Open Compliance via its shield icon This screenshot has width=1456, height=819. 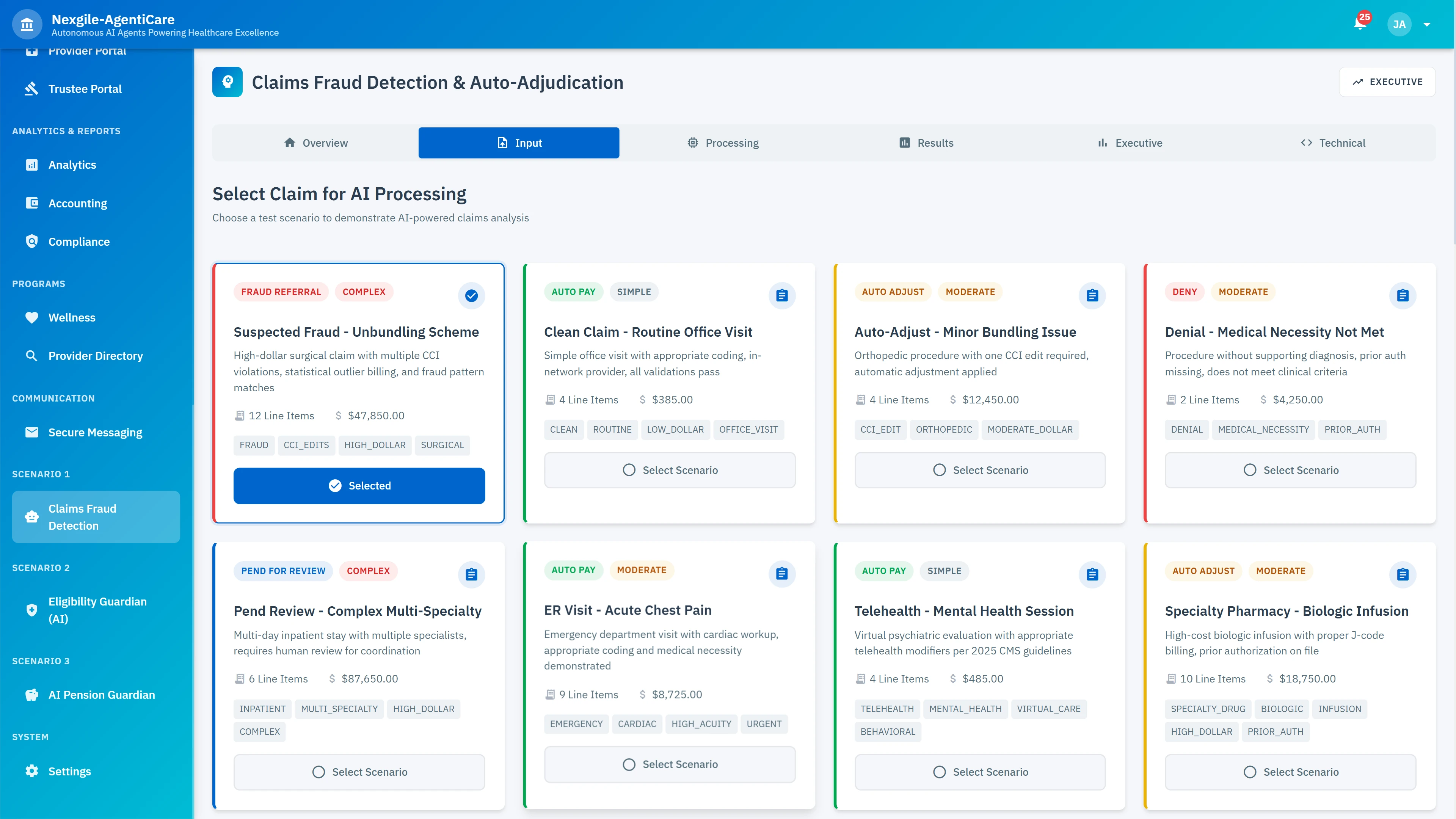tap(31, 242)
